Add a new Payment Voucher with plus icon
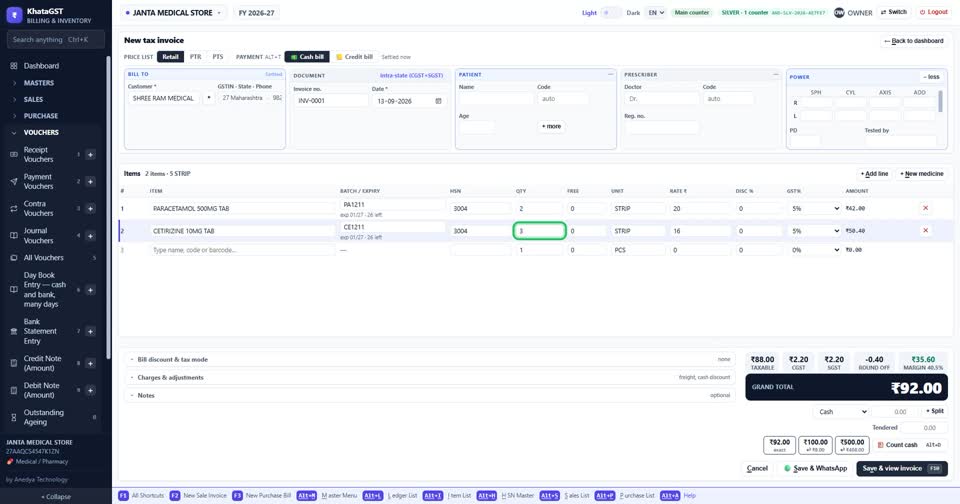Image resolution: width=960 pixels, height=504 pixels. 90,181
